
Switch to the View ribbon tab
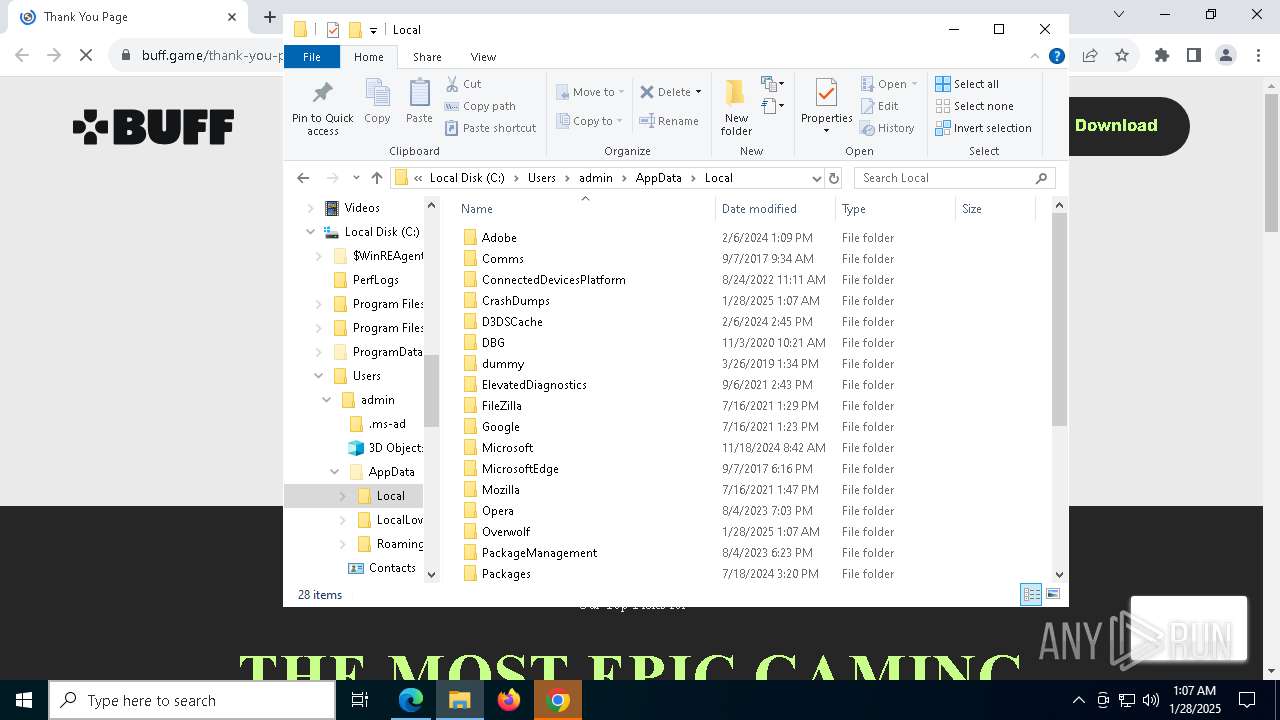(x=483, y=57)
